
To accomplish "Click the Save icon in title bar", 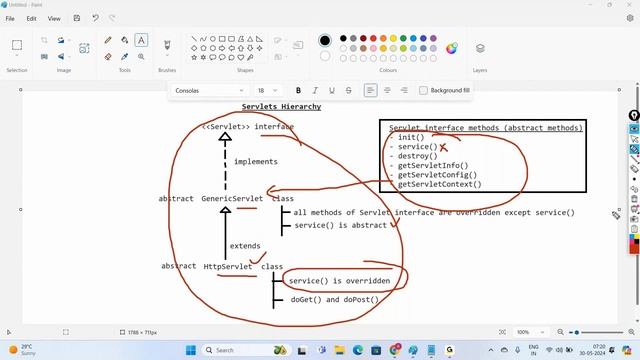I will pyautogui.click(x=77, y=18).
